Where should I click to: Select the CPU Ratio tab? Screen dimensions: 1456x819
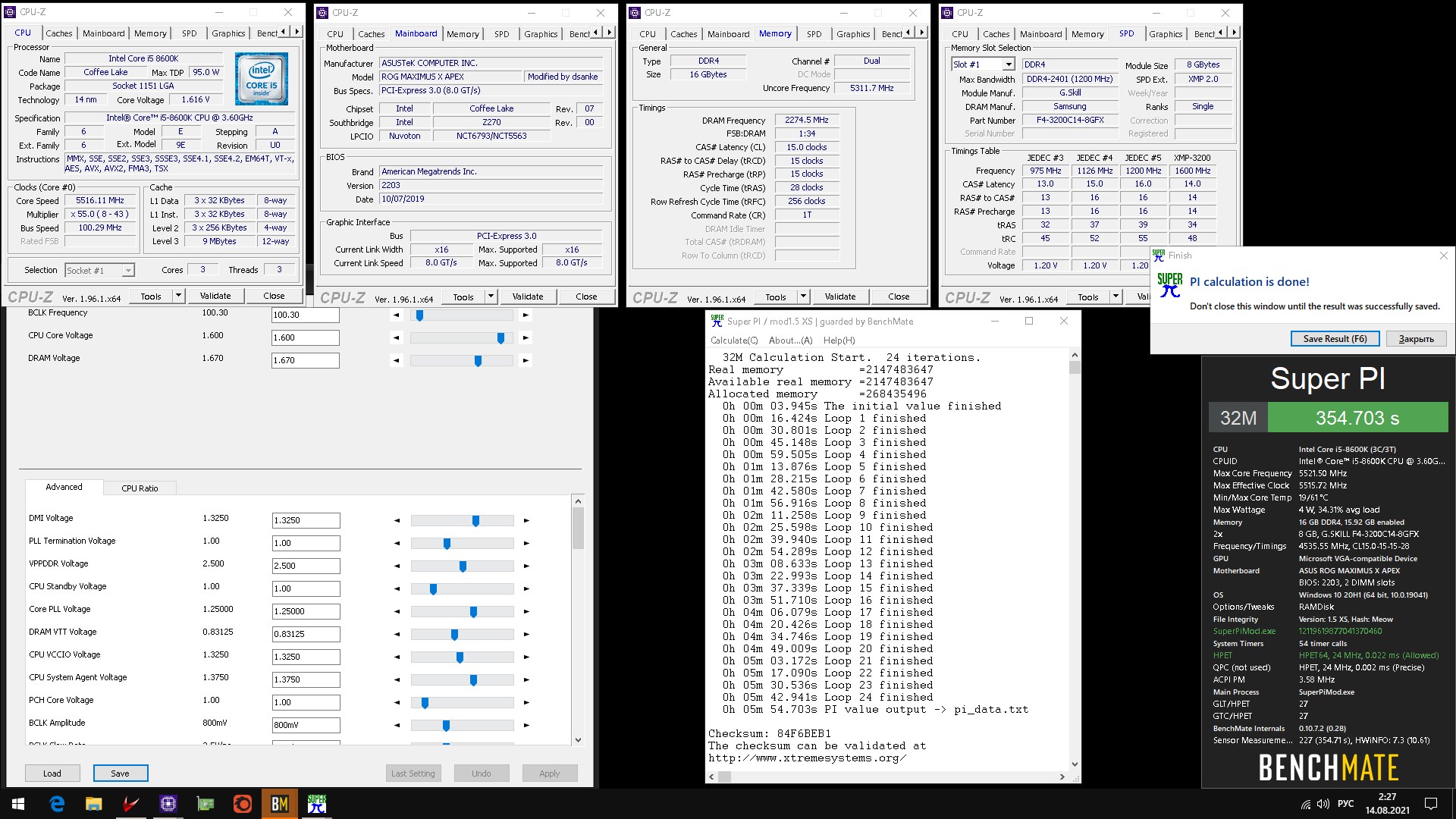pos(140,488)
